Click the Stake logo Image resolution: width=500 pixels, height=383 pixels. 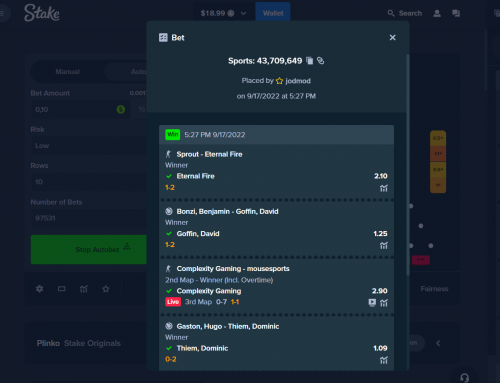(42, 13)
